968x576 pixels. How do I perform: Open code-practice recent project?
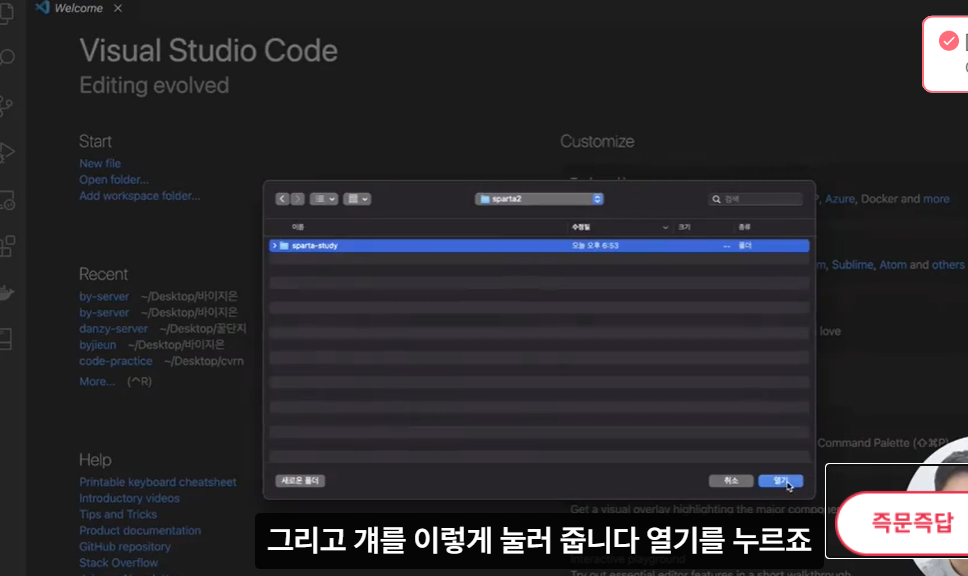tap(115, 361)
